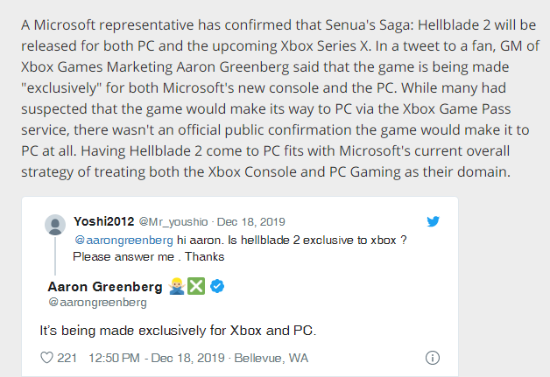
Task: Click the vertical thread connector line
Action: point(55,256)
